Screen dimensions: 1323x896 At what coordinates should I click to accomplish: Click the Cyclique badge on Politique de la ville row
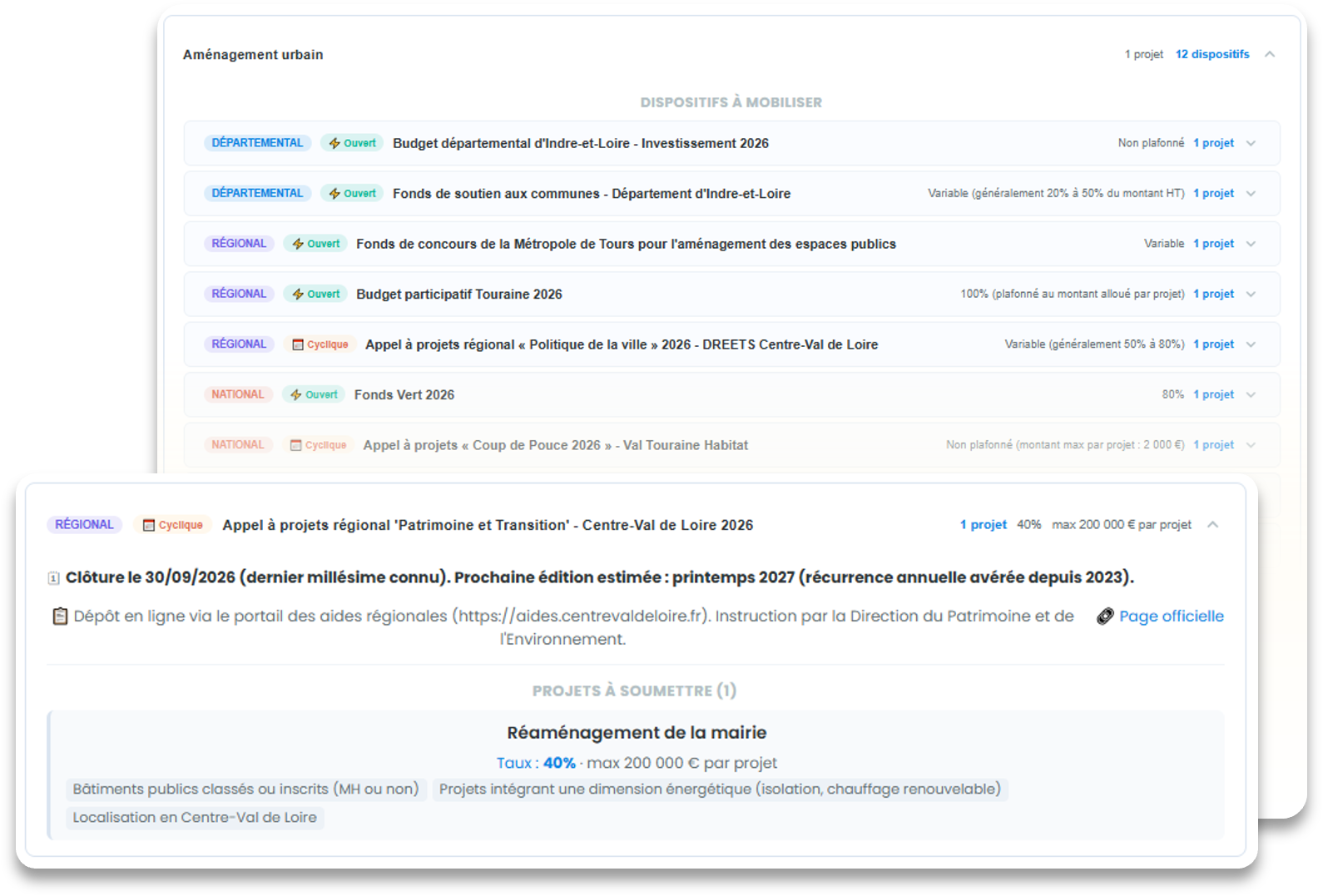point(320,344)
